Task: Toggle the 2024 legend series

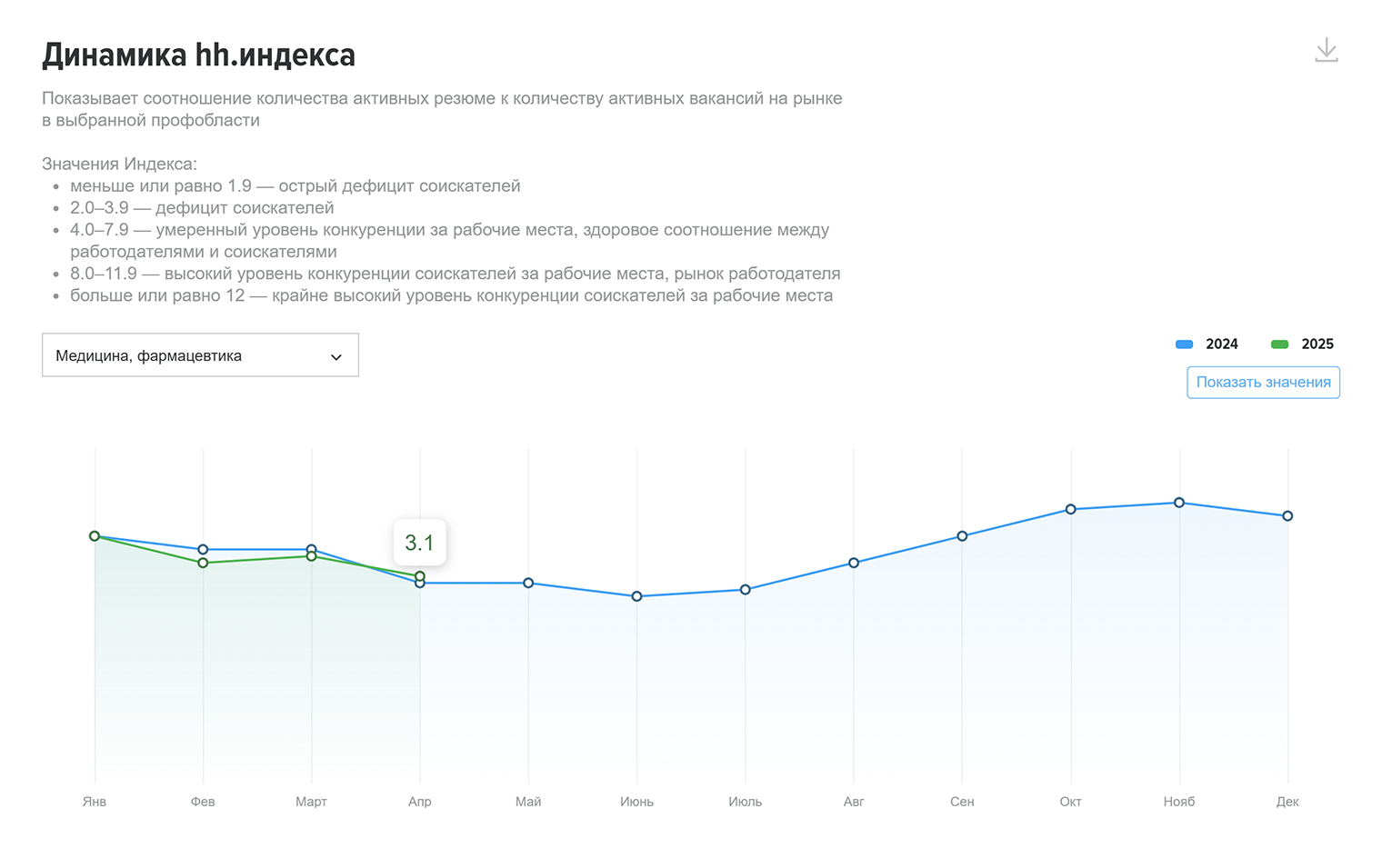Action: [1207, 344]
